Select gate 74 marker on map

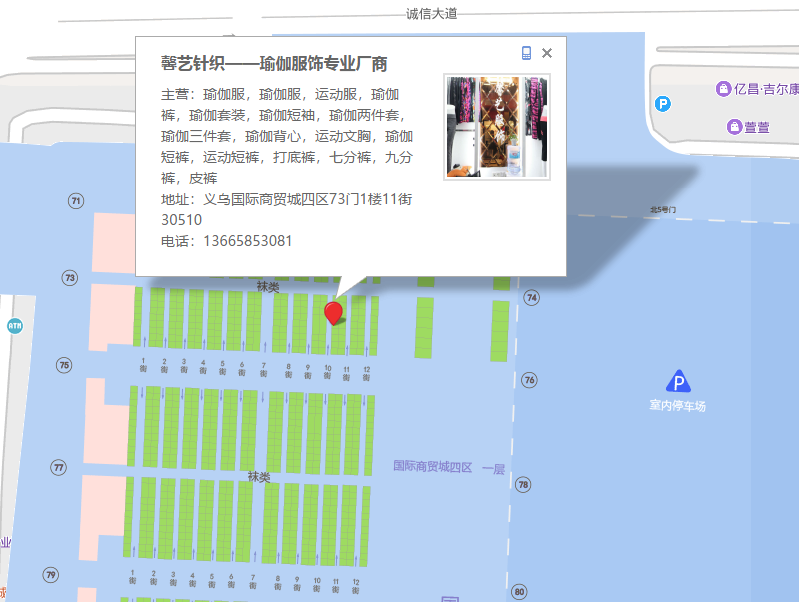click(532, 298)
